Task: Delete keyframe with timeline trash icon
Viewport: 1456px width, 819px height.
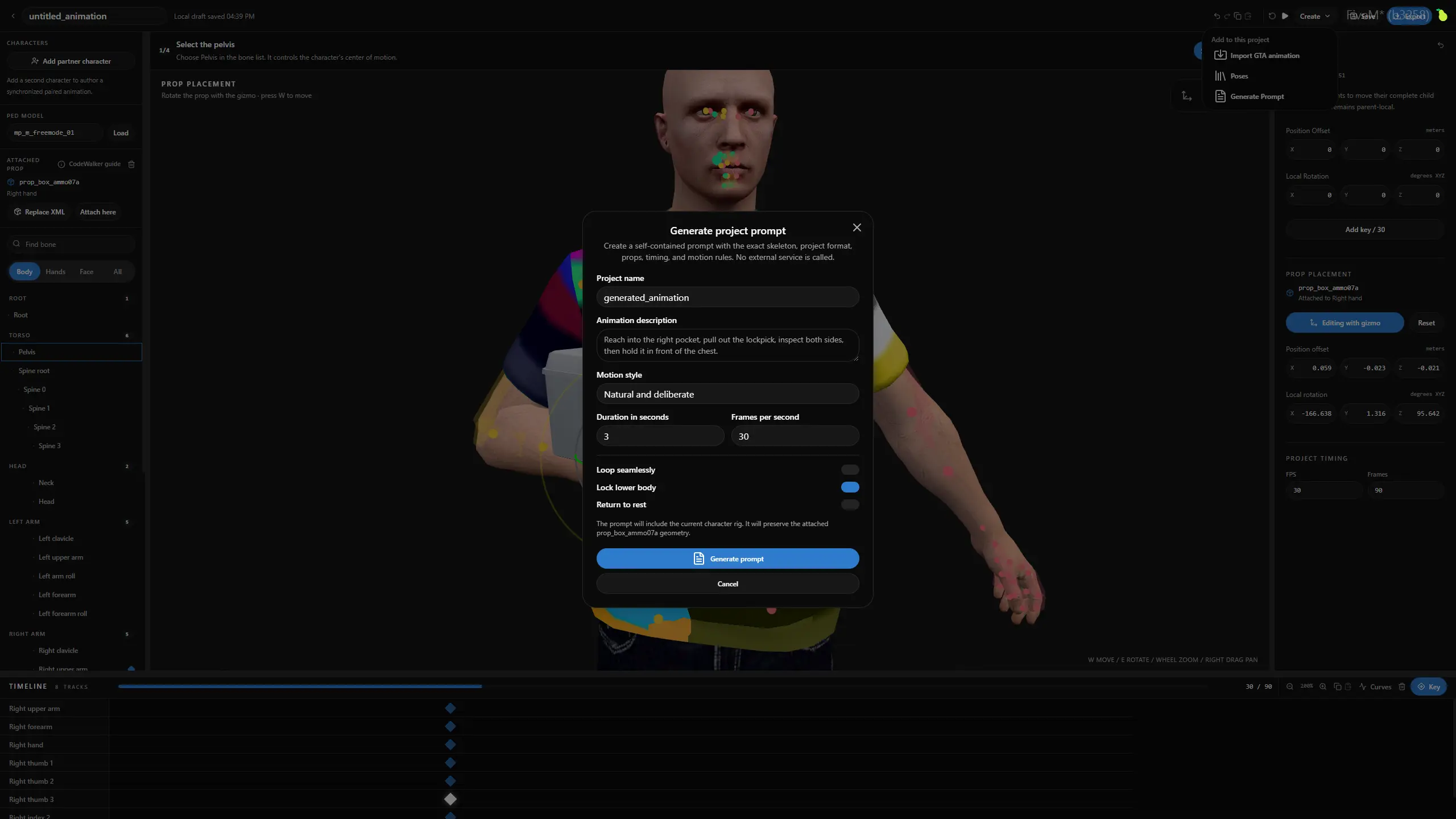Action: pyautogui.click(x=1401, y=686)
